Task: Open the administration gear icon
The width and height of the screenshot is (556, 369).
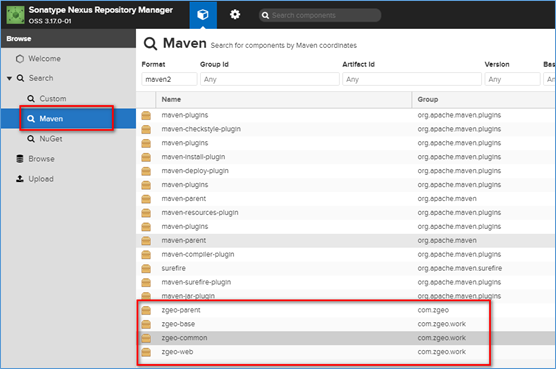Action: click(235, 15)
